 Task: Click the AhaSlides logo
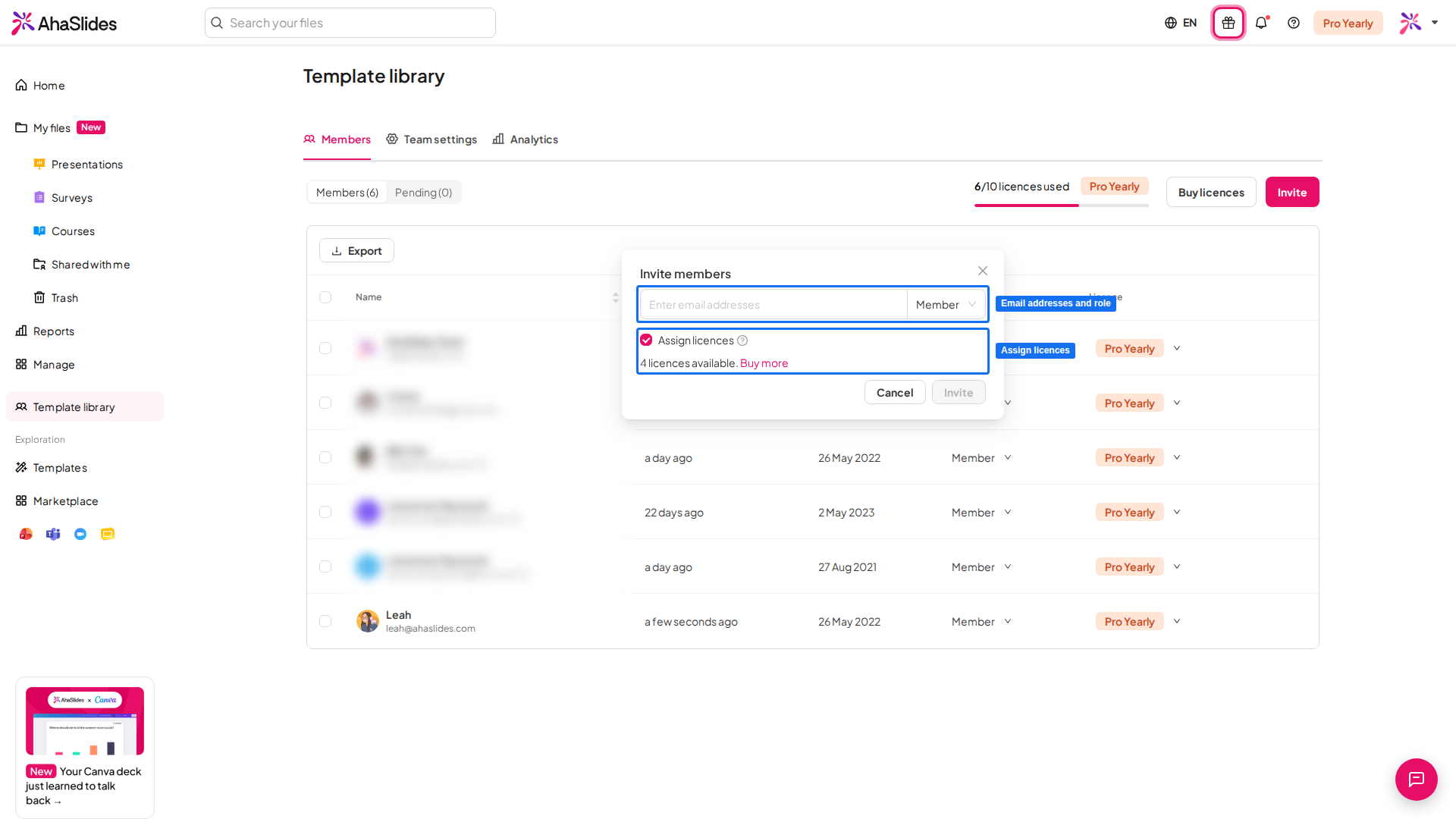pyautogui.click(x=64, y=23)
